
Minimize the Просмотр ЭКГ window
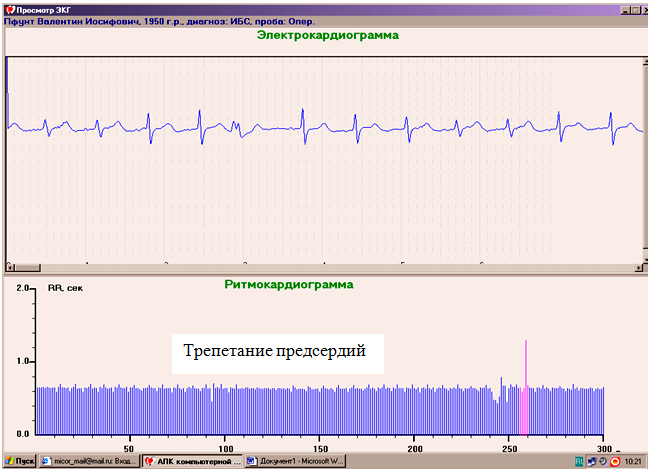[626, 10]
